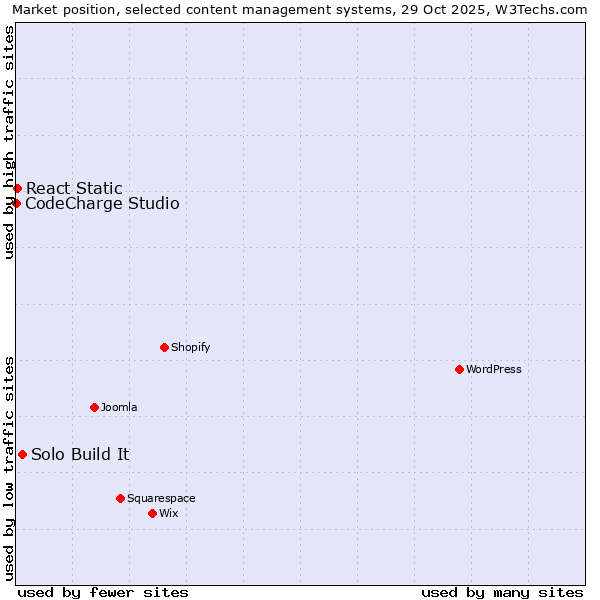Click the chart title at the top
Screen dimensions: 600x600
(x=300, y=10)
